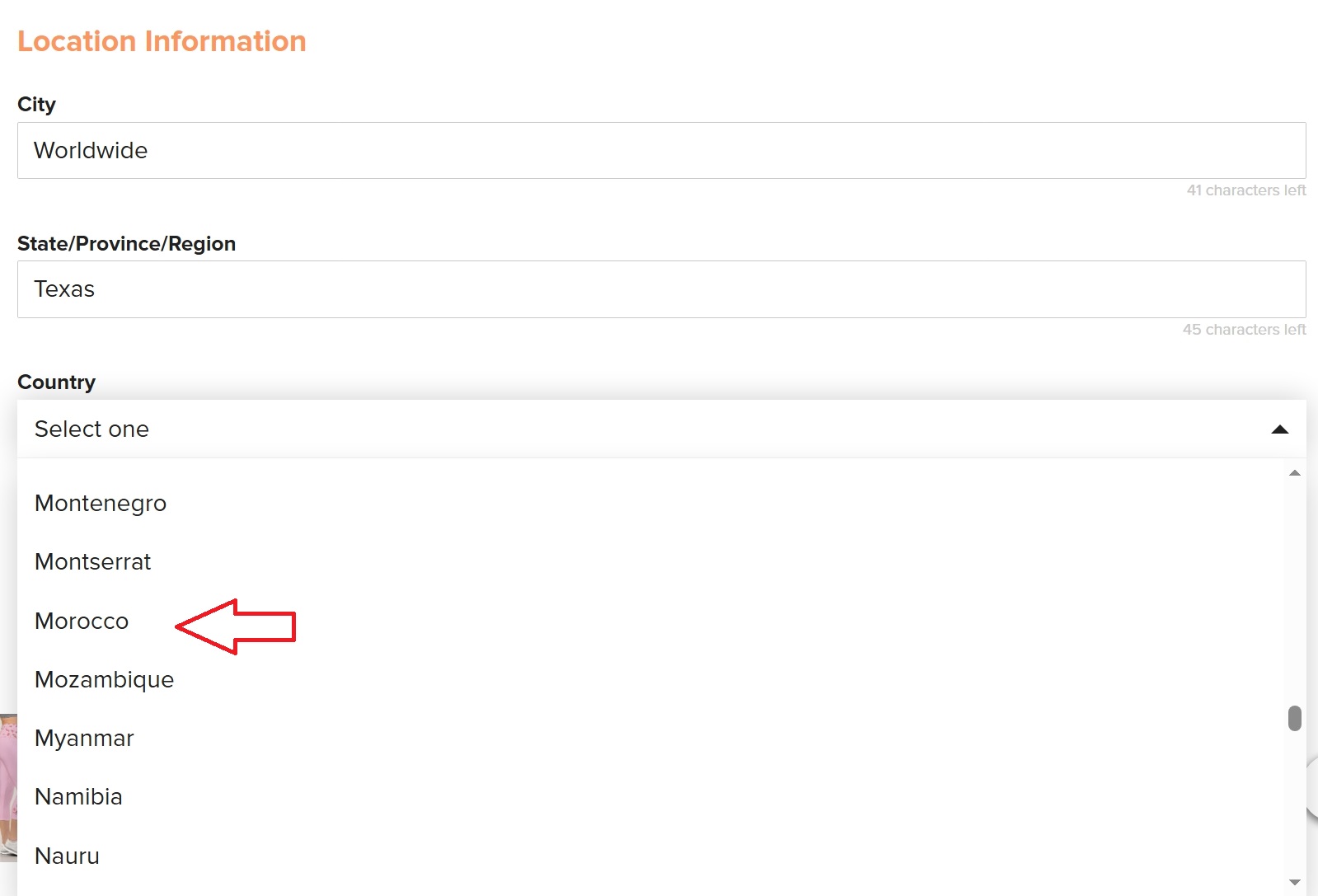The height and width of the screenshot is (896, 1318).
Task: Click the Country field label
Action: point(56,382)
